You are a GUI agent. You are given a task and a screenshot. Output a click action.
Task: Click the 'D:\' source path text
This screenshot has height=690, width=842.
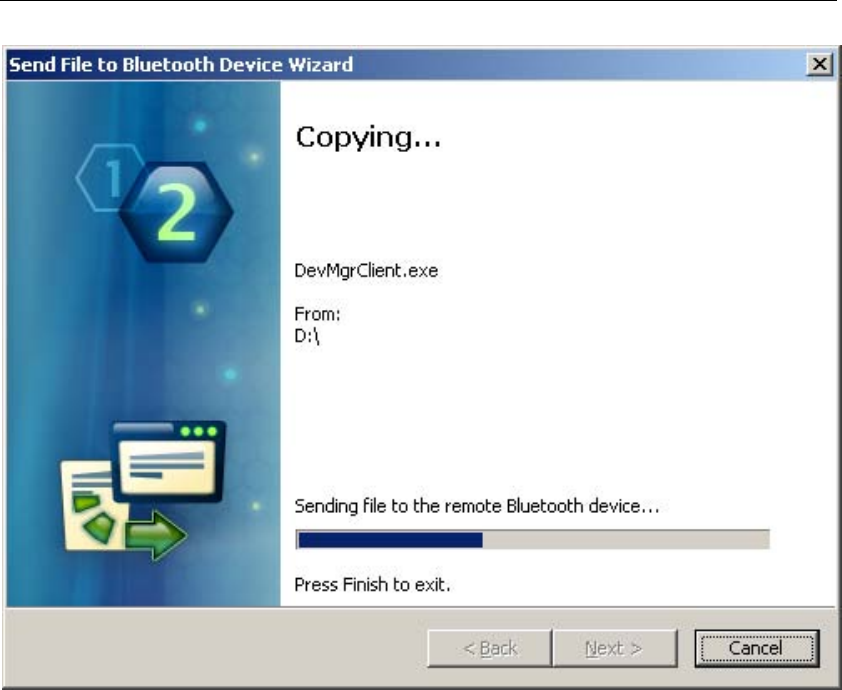click(x=307, y=337)
